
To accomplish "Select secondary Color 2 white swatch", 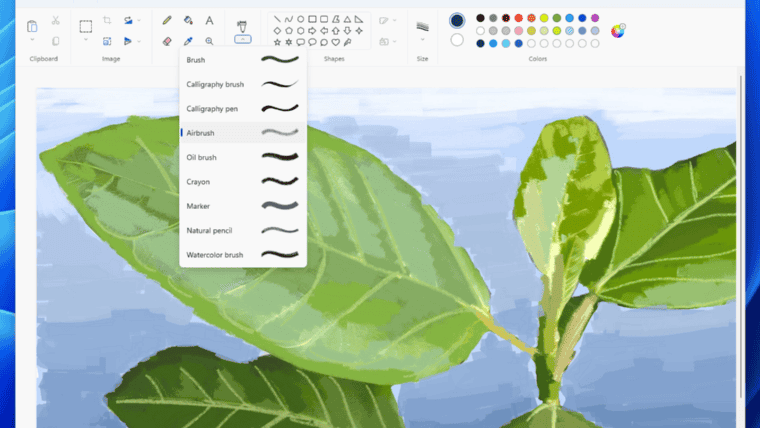I will (x=457, y=40).
